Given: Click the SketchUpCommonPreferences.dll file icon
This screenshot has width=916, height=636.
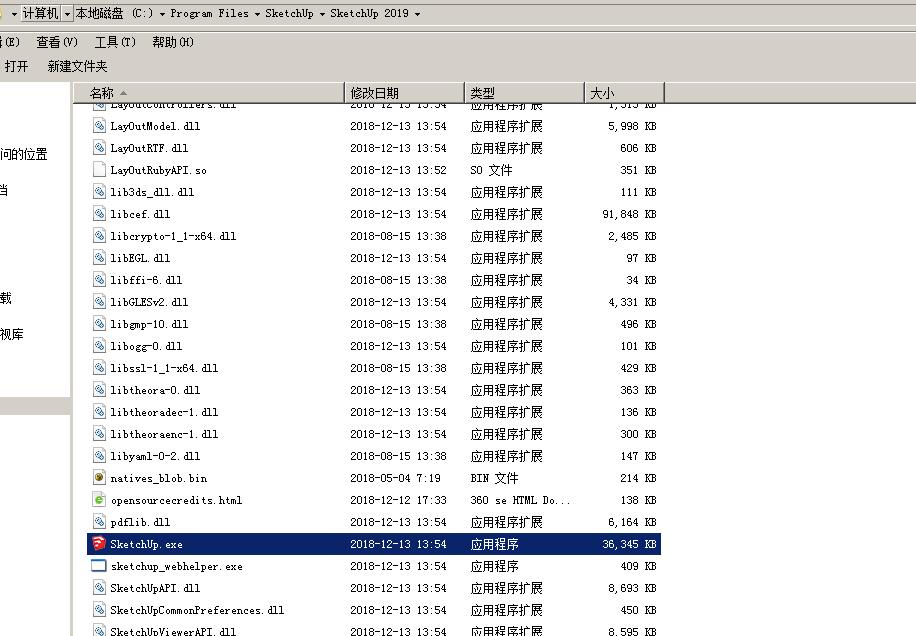Looking at the screenshot, I should [x=99, y=610].
